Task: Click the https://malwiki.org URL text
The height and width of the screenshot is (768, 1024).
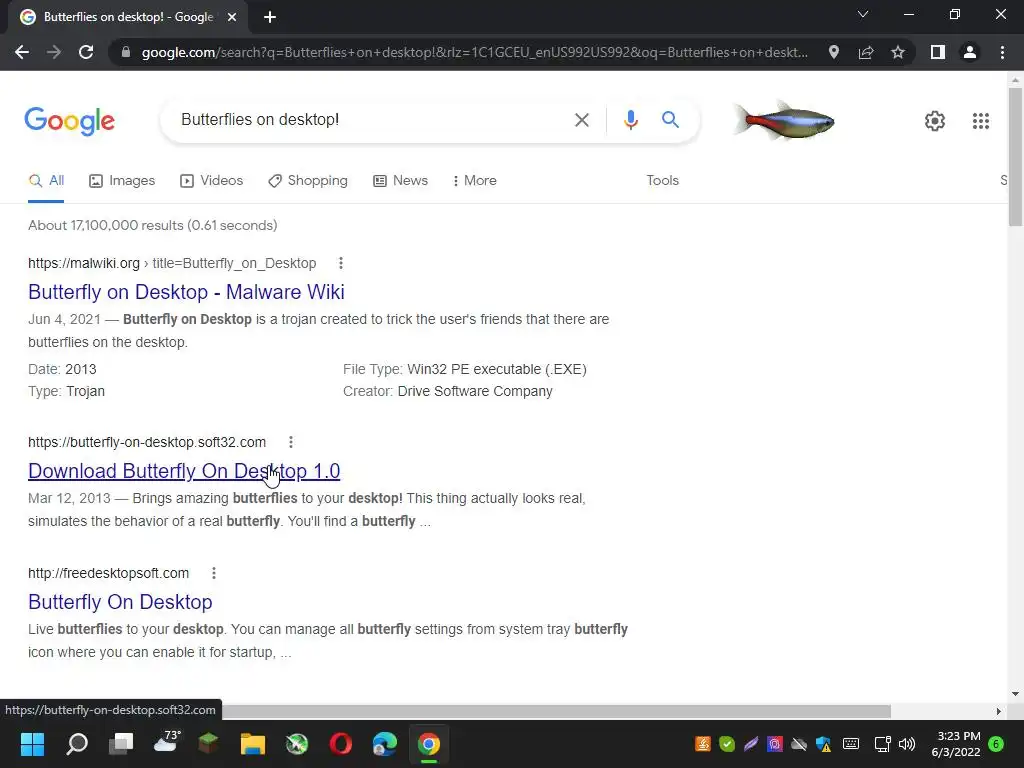Action: (84, 263)
